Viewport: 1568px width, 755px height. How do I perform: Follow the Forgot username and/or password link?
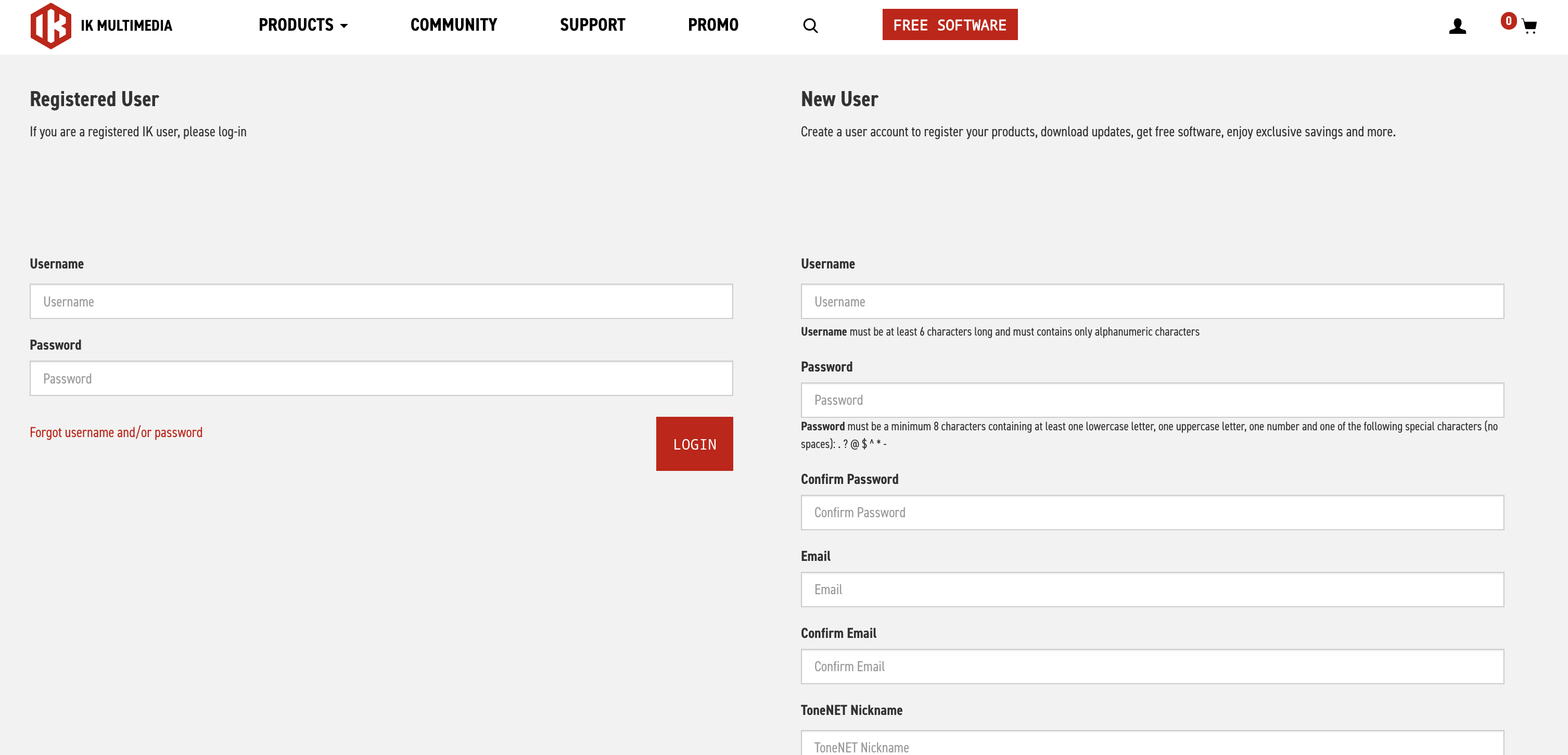pyautogui.click(x=116, y=432)
